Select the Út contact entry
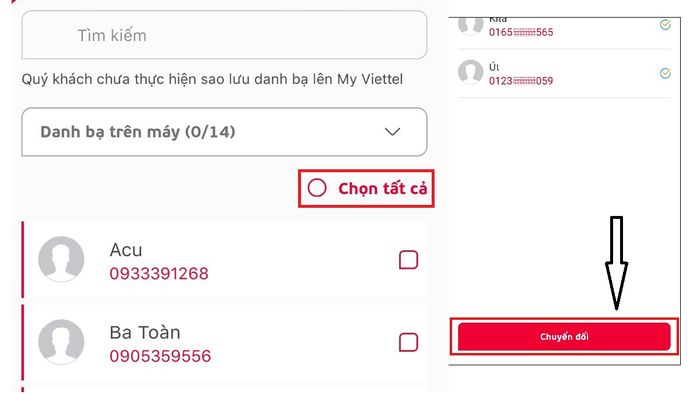This screenshot has width=700, height=394. click(x=564, y=73)
